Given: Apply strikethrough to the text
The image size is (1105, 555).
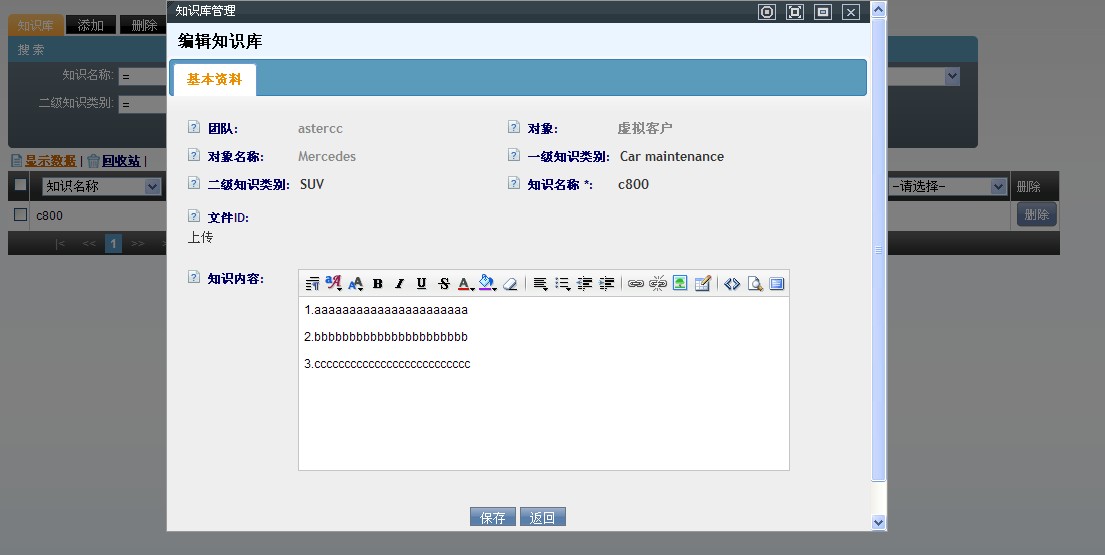Looking at the screenshot, I should (x=444, y=284).
